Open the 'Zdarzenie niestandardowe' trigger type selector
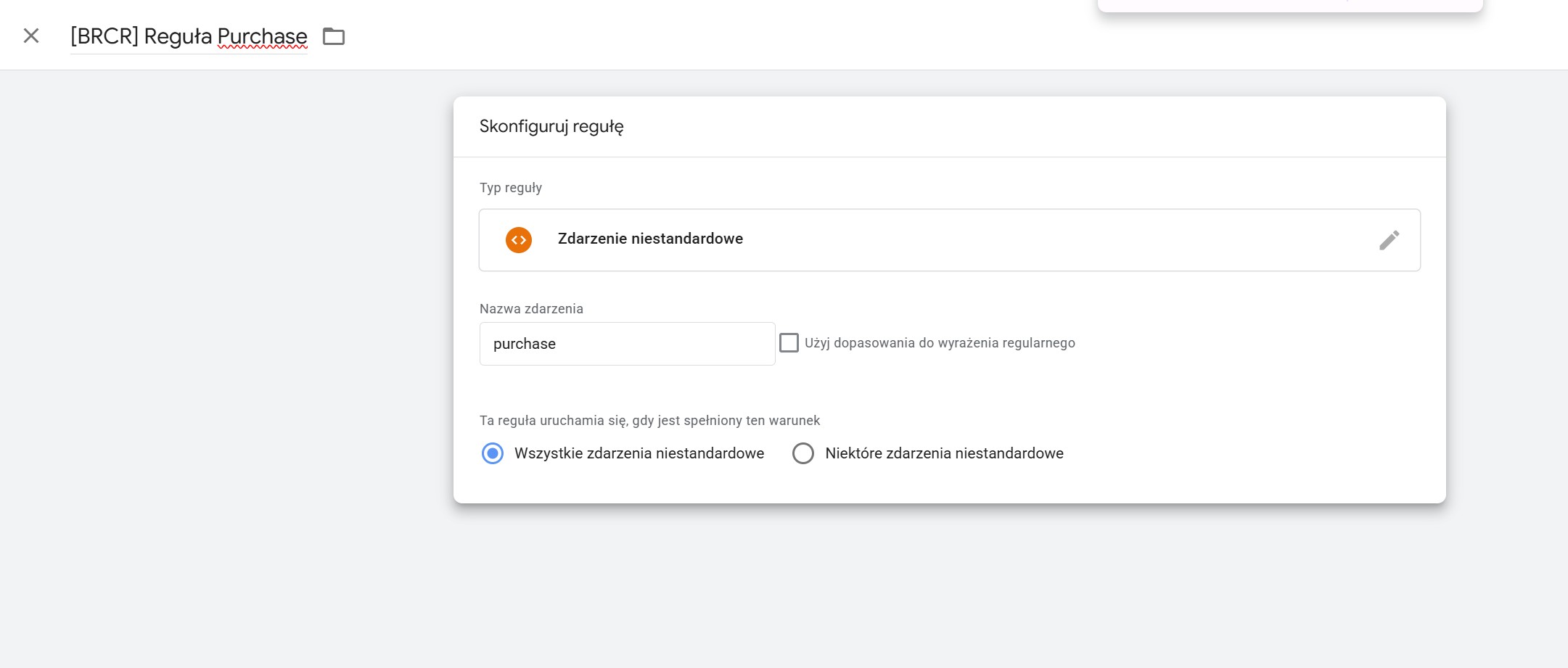 (943, 240)
